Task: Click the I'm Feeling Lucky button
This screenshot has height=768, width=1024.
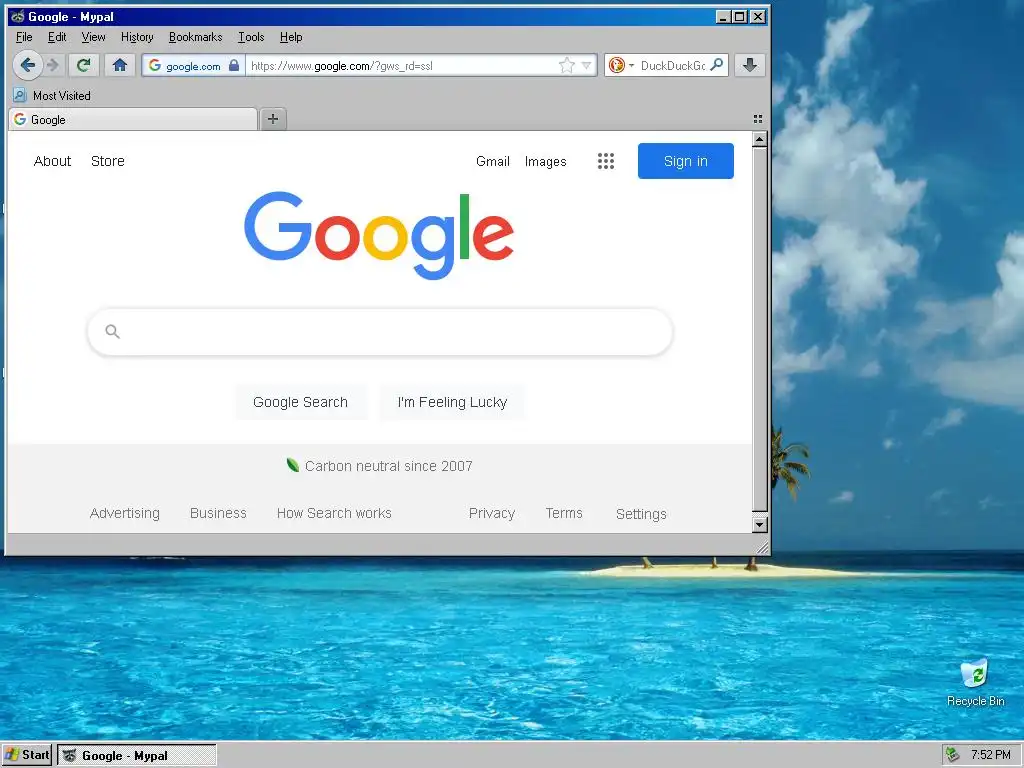Action: (x=452, y=402)
